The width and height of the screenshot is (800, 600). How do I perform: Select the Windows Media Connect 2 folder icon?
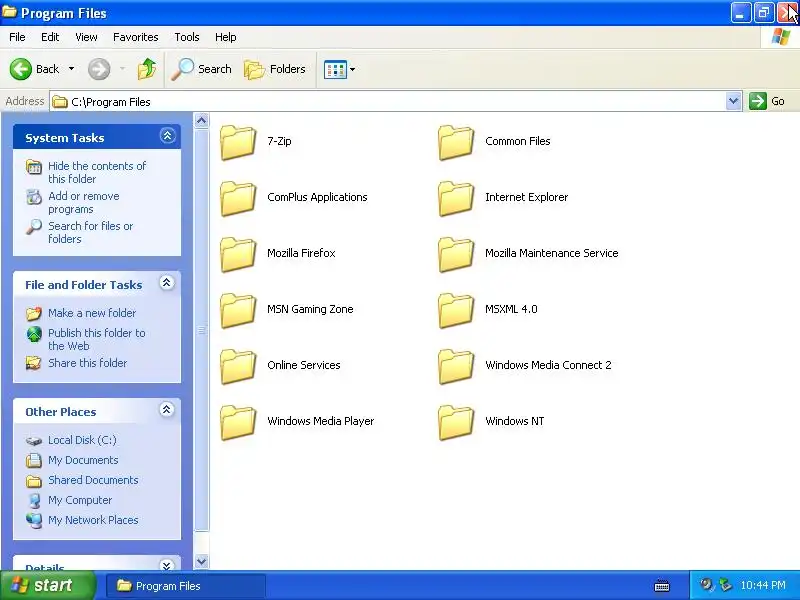[456, 367]
